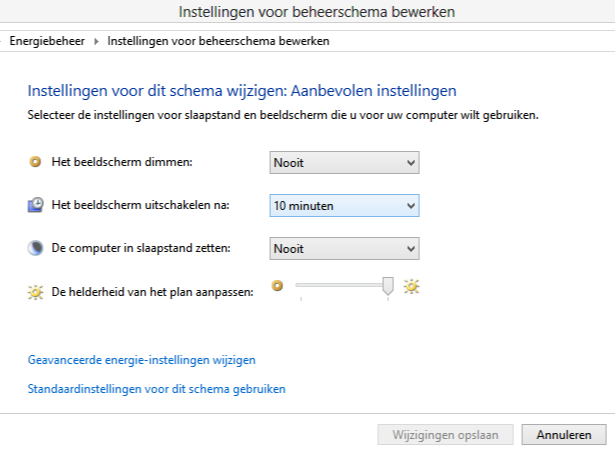Viewport: 615px width, 456px height.
Task: Click the moon icon beside 'slaapstand zetten'
Action: point(35,248)
